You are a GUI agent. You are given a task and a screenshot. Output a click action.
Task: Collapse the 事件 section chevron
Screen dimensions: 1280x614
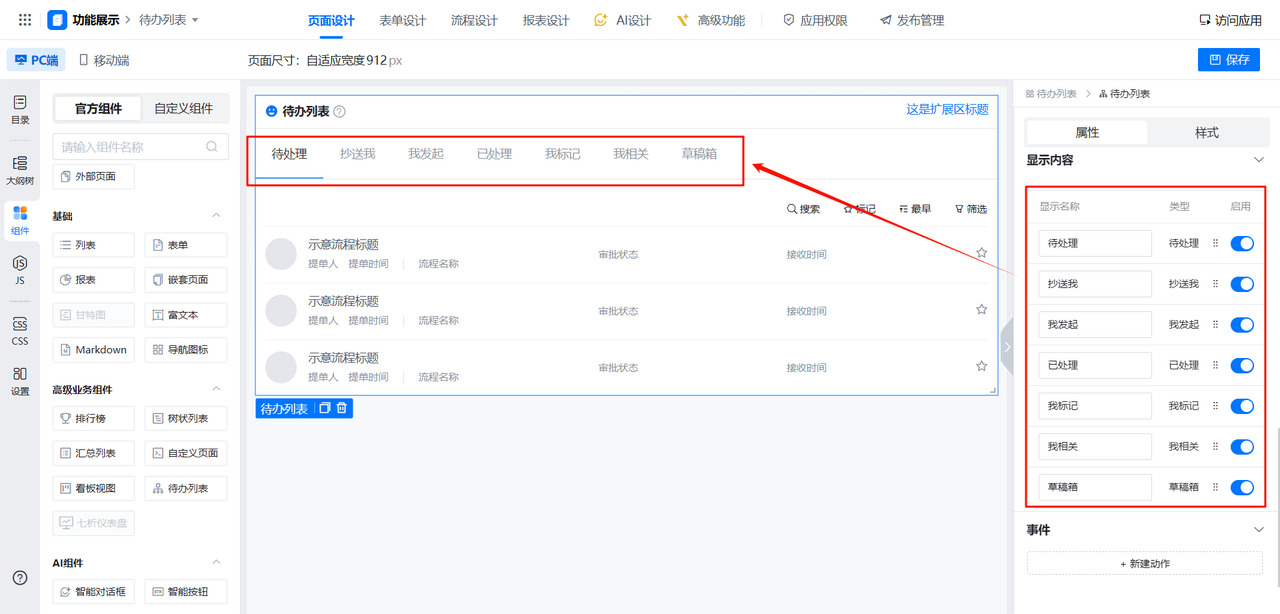[x=1258, y=529]
